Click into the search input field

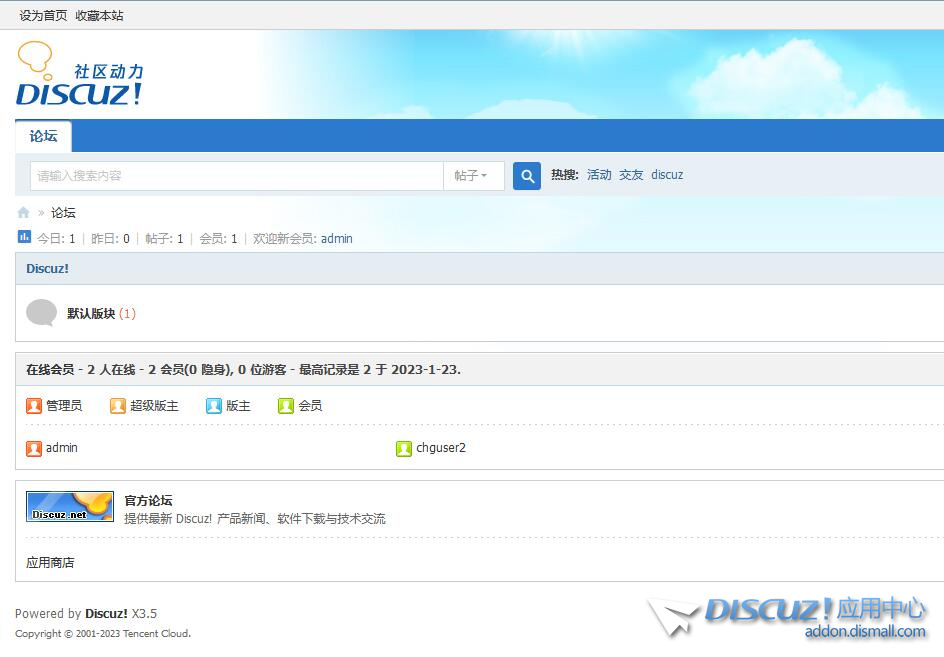coord(236,176)
